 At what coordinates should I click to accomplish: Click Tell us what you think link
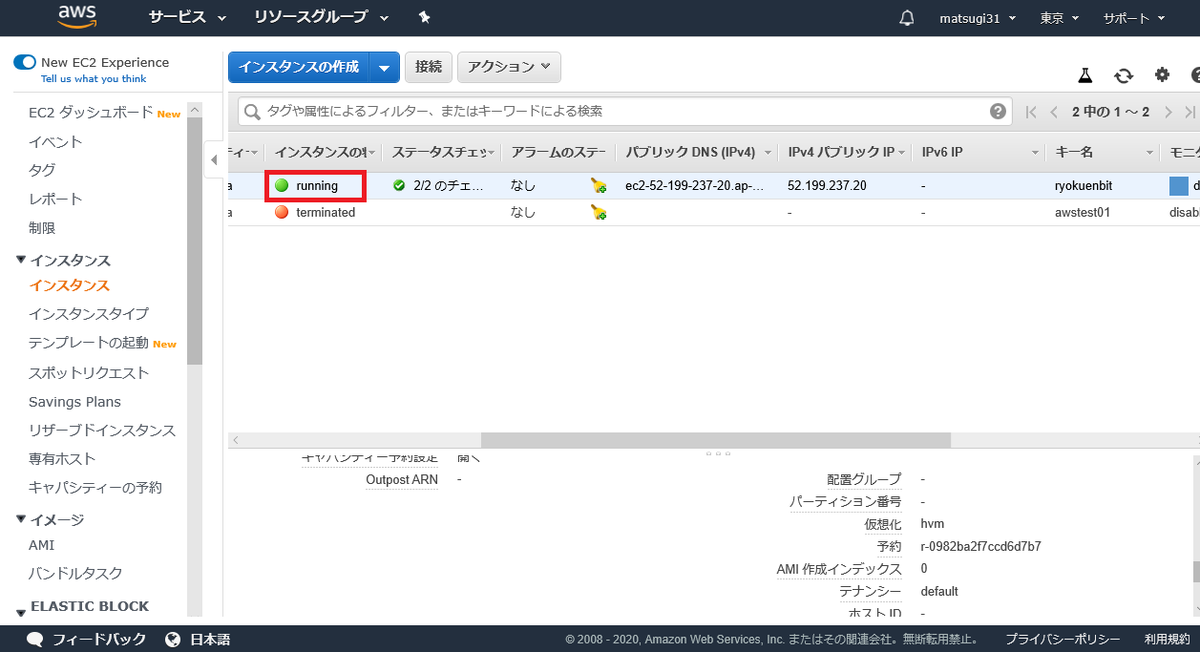coord(93,79)
